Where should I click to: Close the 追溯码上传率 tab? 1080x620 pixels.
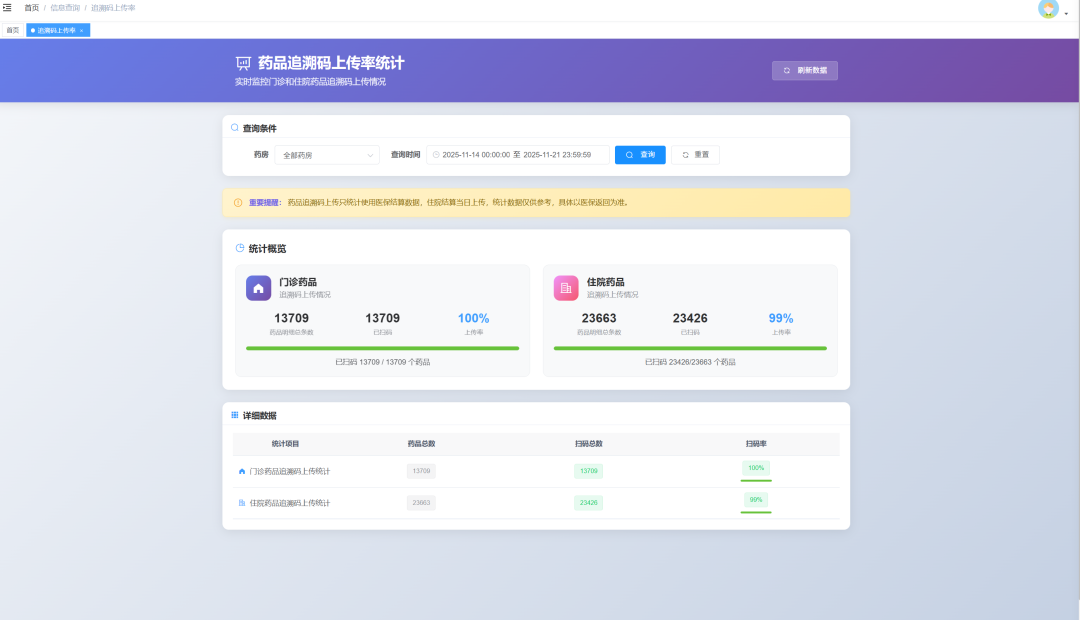(x=81, y=30)
